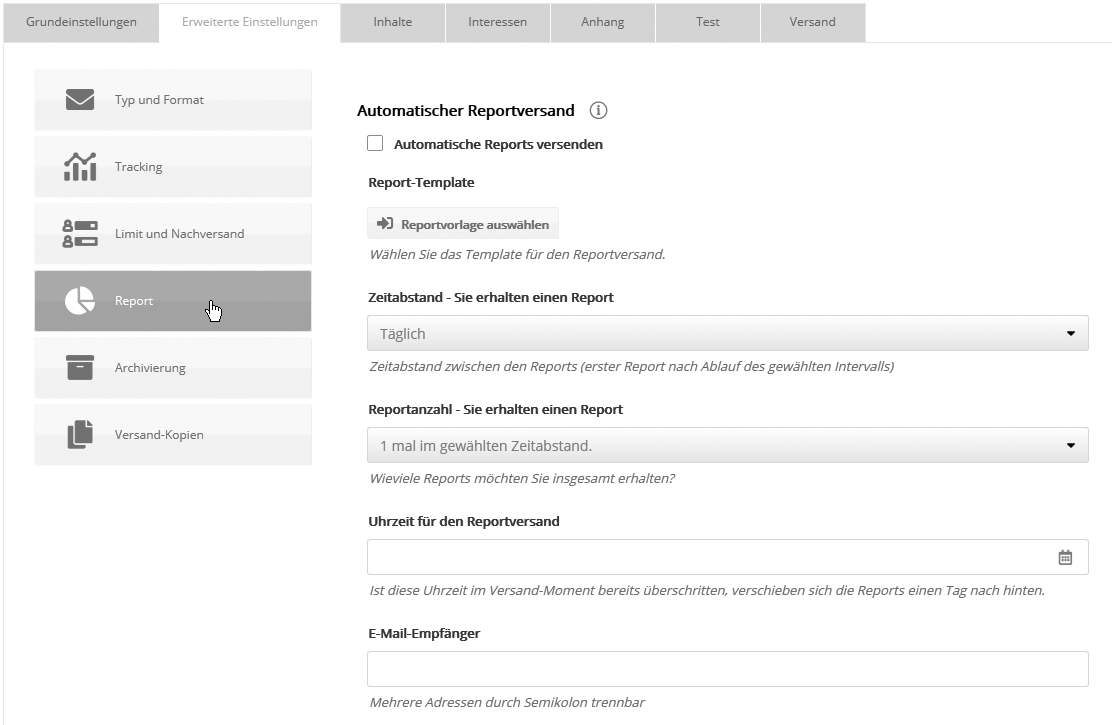Viewport: 1112px width, 725px height.
Task: Focus the Uhrzeit für den Reportversand field
Action: point(710,558)
